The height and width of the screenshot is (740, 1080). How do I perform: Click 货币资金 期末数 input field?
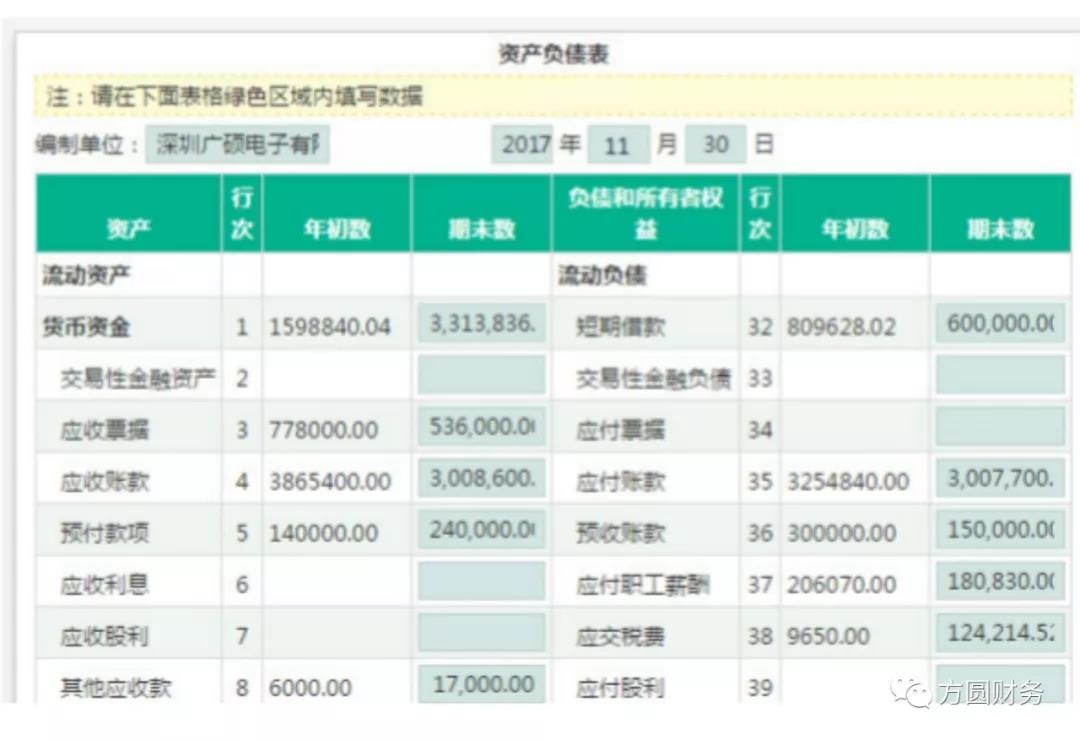tap(481, 324)
